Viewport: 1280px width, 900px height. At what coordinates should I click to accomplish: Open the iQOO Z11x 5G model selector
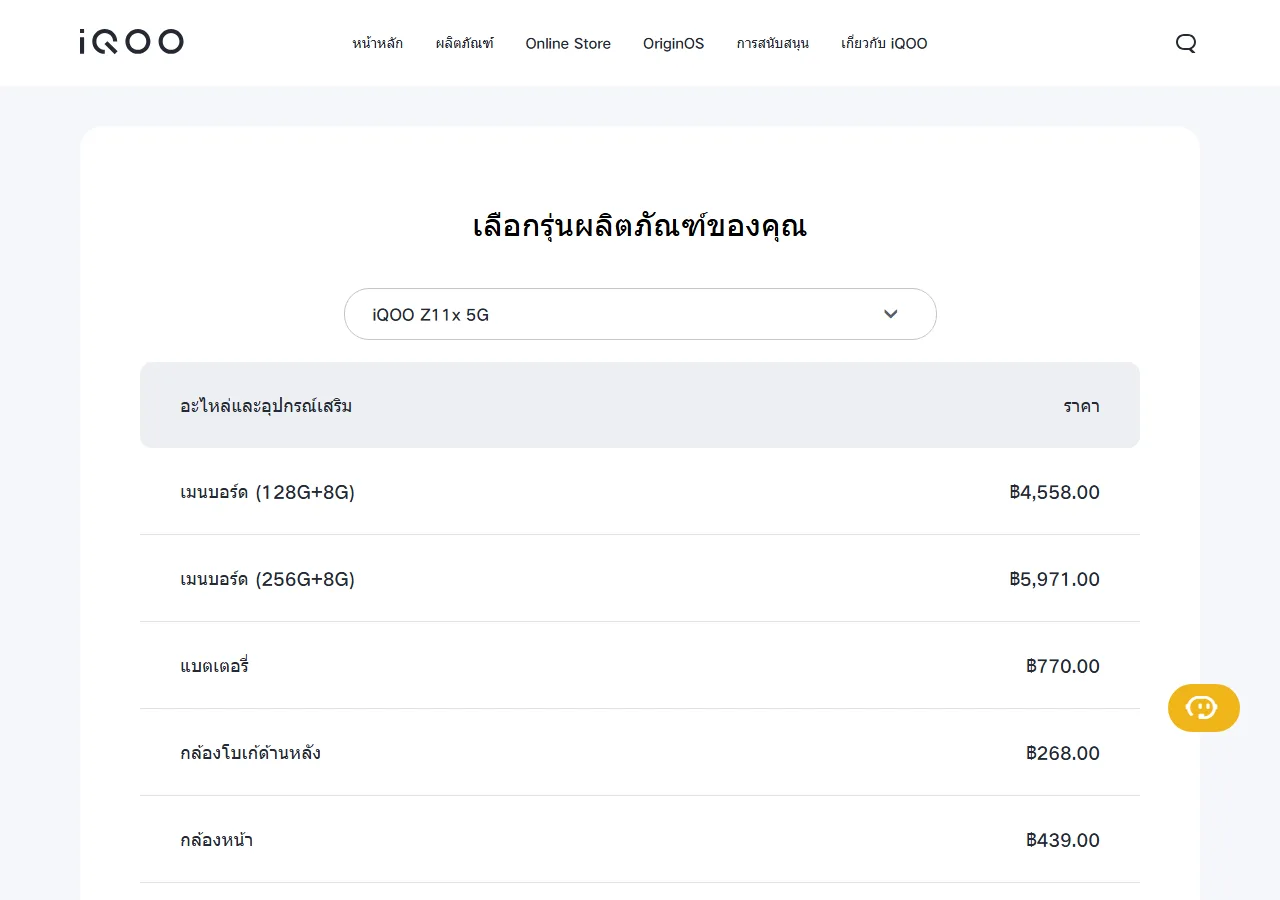(x=640, y=314)
